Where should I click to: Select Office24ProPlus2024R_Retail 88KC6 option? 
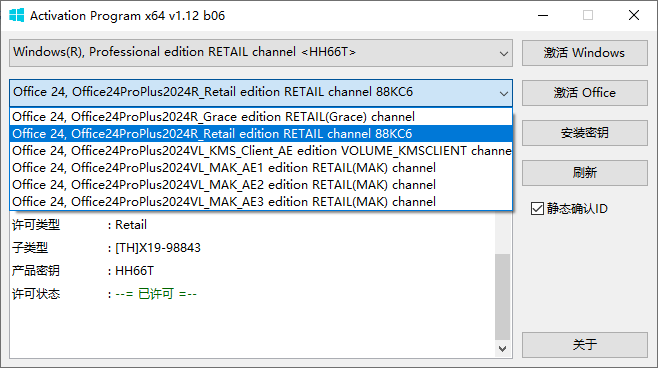pyautogui.click(x=261, y=134)
